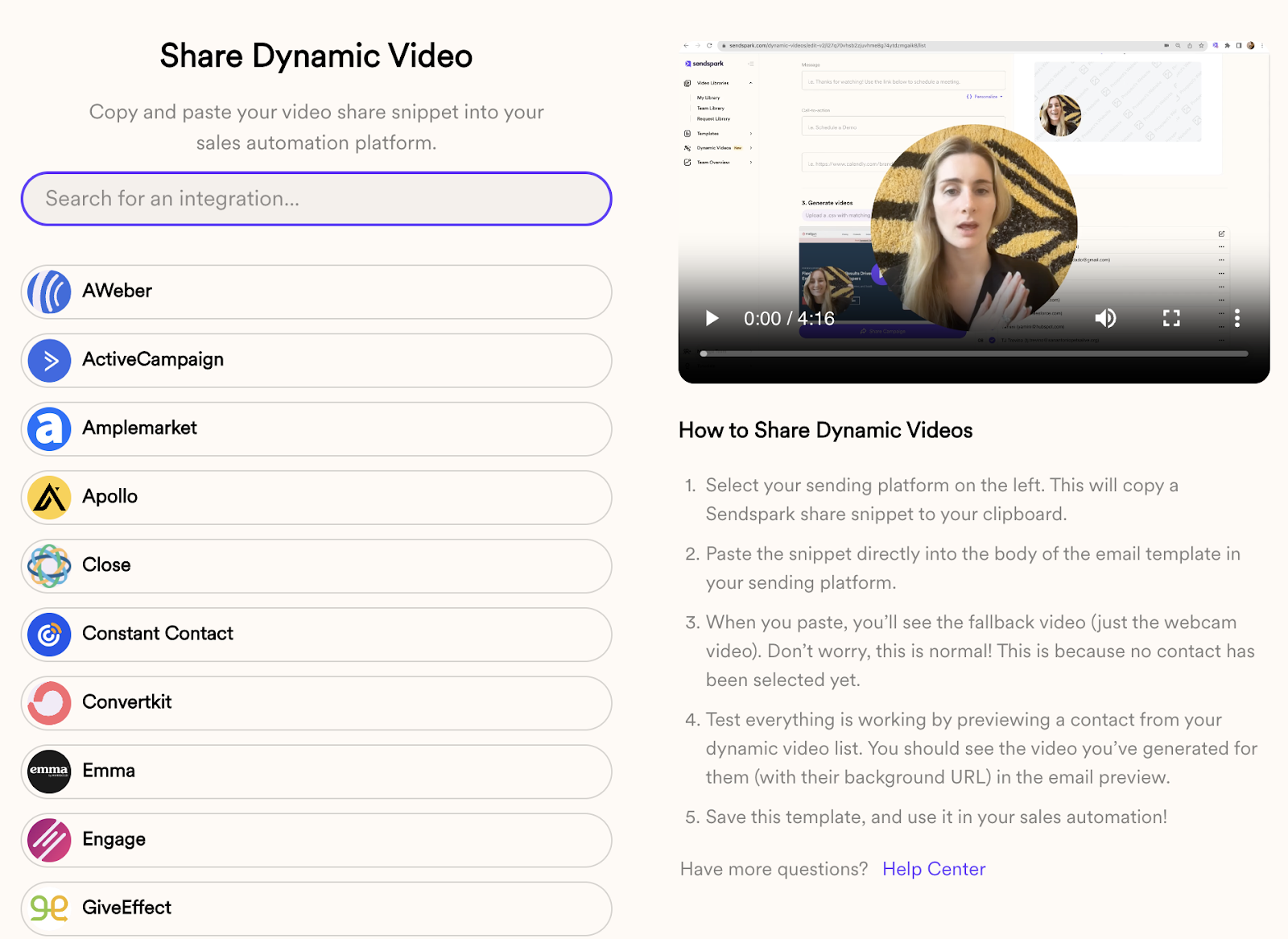1288x939 pixels.
Task: Select the AWeber integration label
Action: 117,291
